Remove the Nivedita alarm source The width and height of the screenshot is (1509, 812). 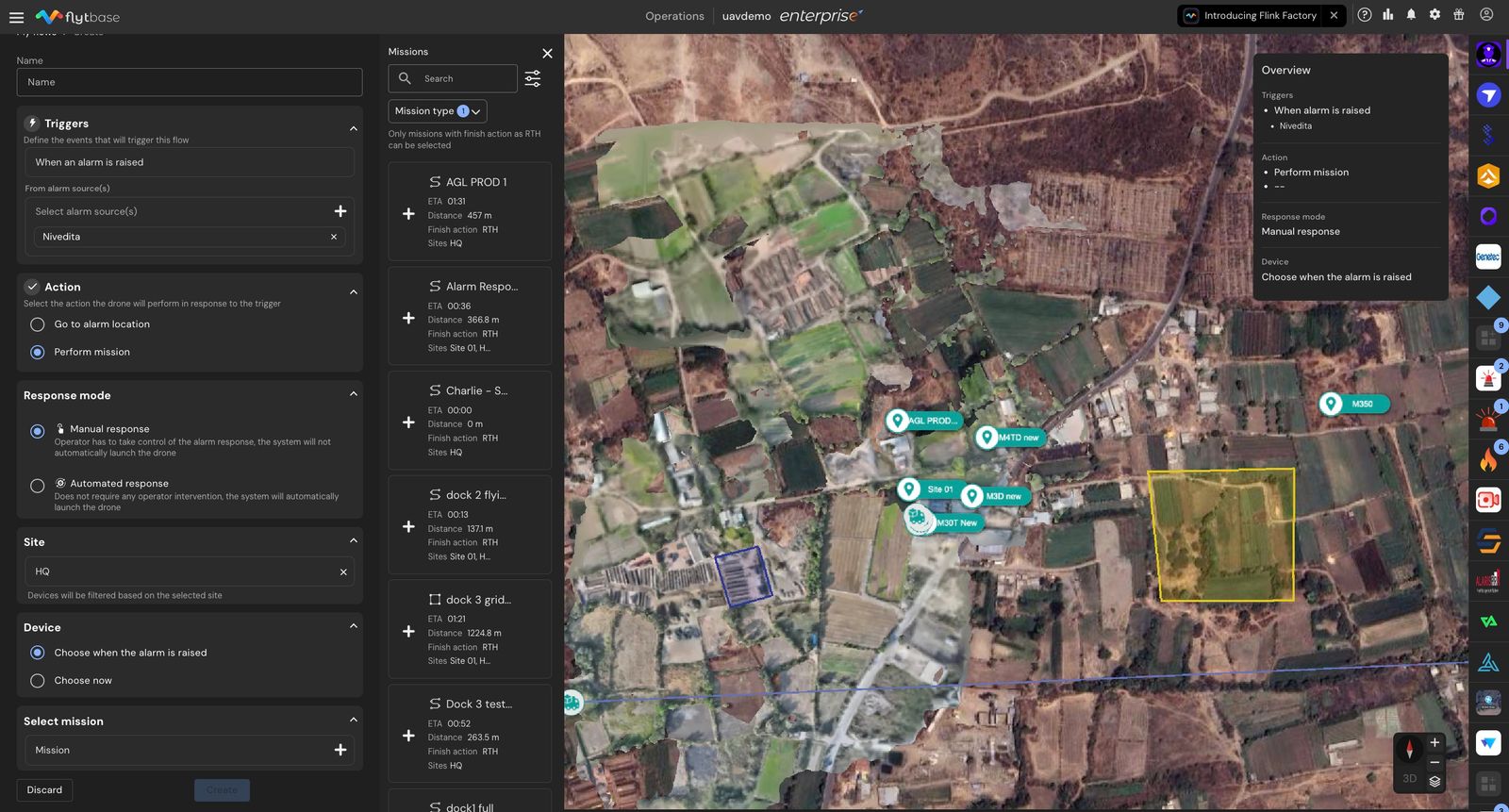pos(334,237)
